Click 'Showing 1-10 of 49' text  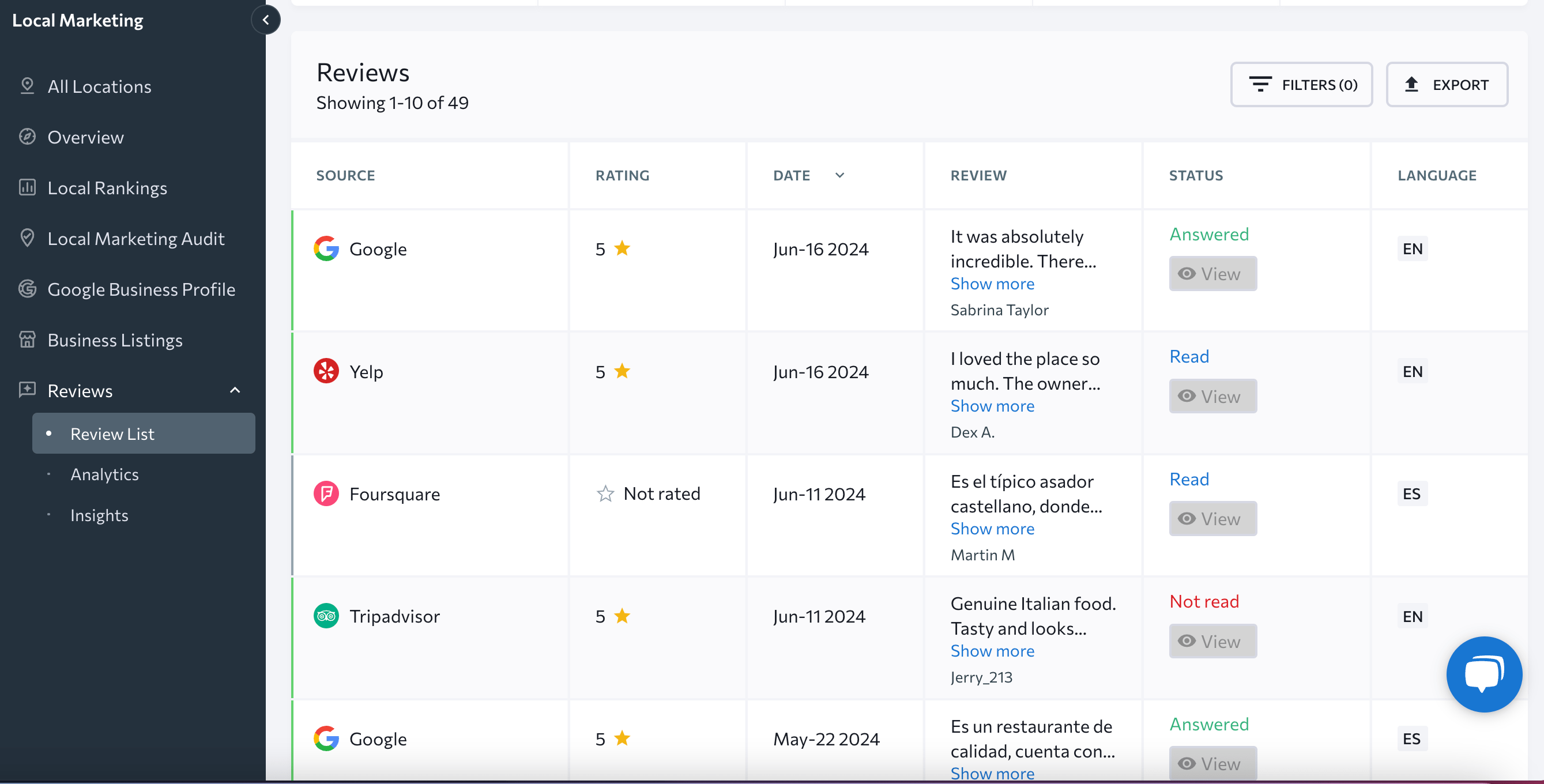[392, 103]
